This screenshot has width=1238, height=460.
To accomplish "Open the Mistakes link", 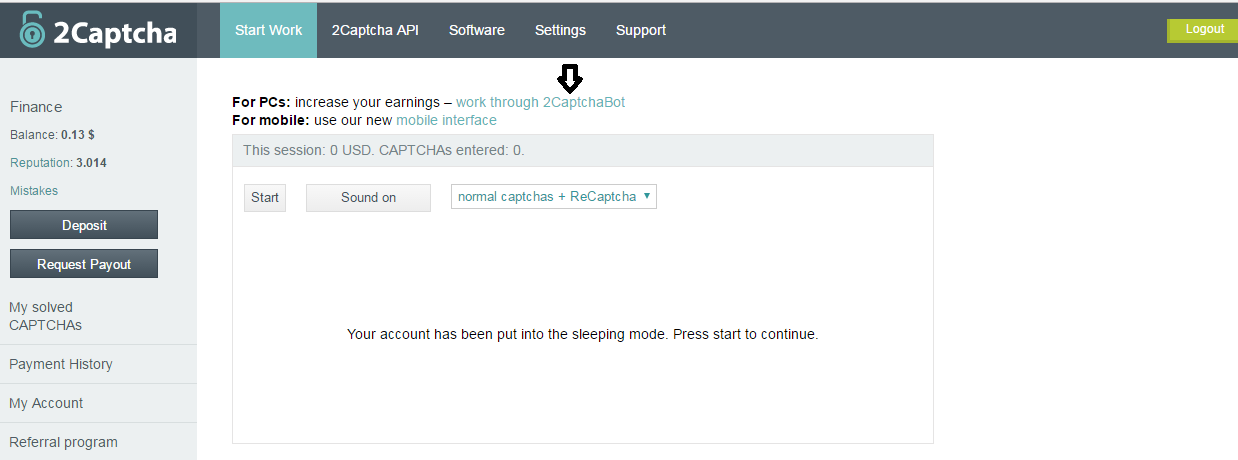I will click(34, 190).
